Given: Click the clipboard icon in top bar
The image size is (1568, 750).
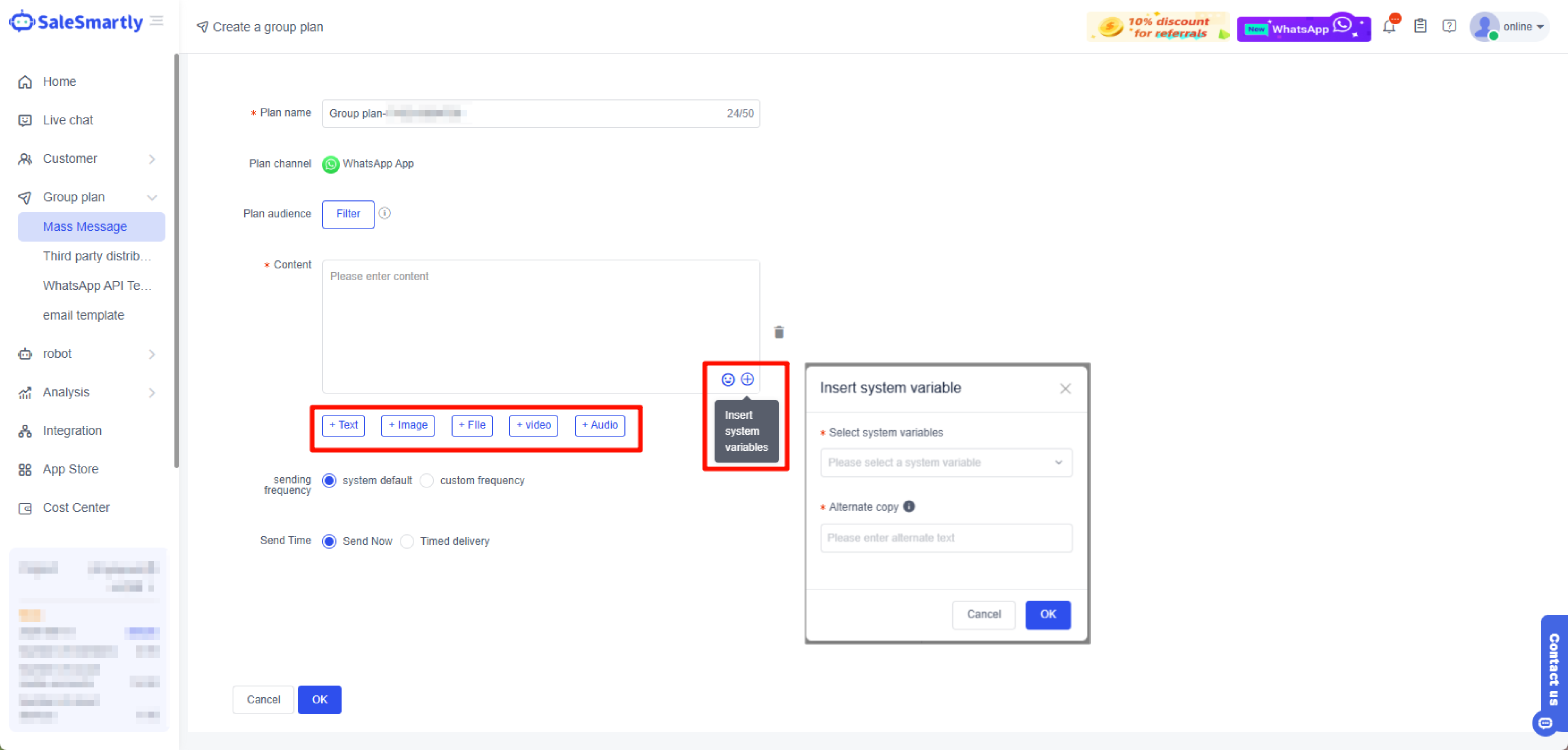Looking at the screenshot, I should click(1420, 26).
